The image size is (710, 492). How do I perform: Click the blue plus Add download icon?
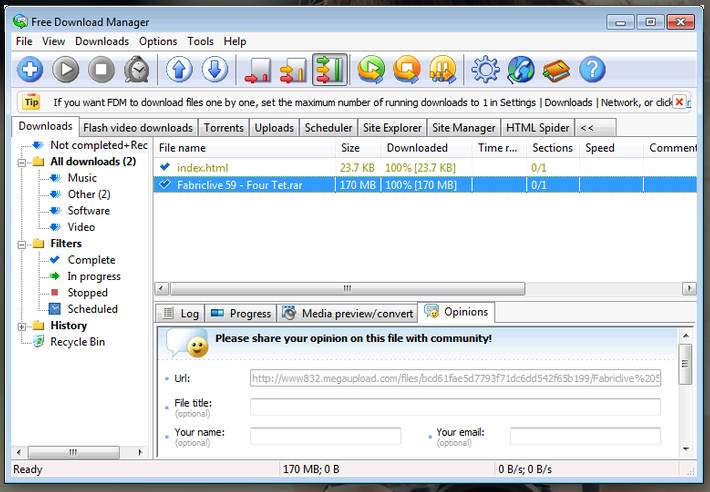30,70
